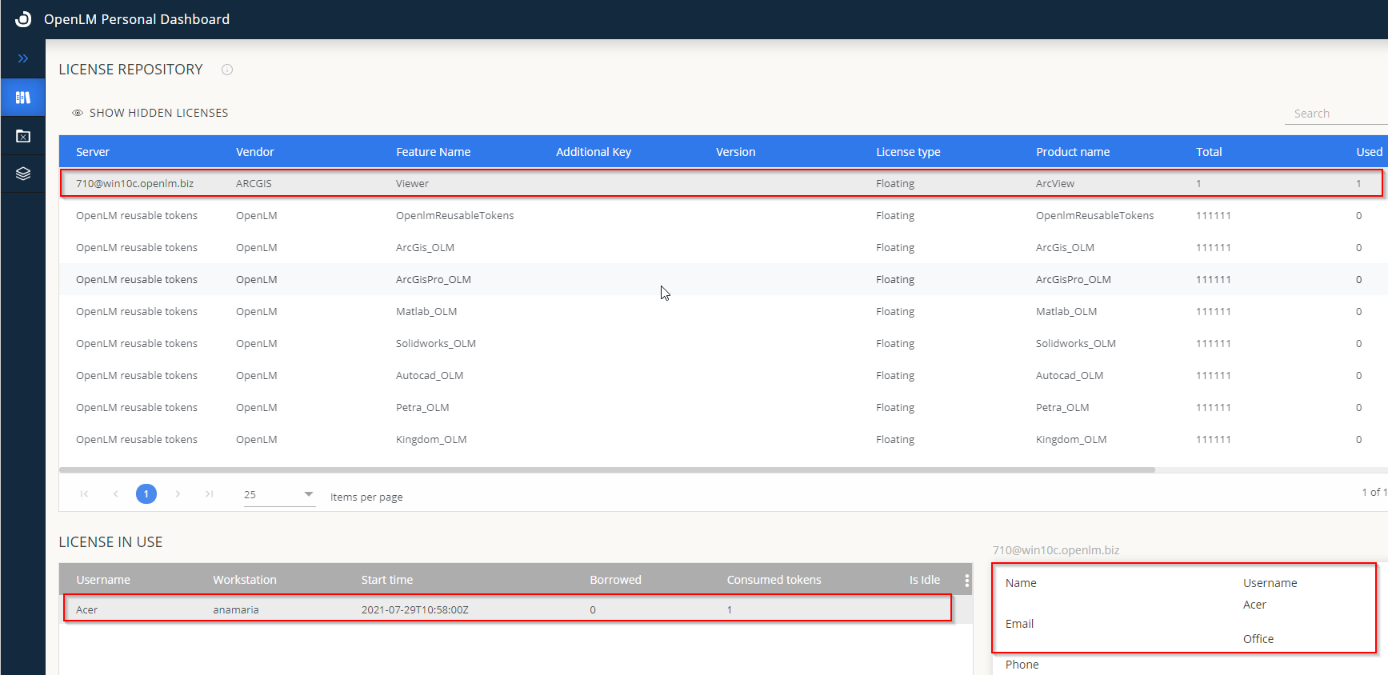Select the layers icon in the left sidebar
This screenshot has height=675, width=1388.
[22, 172]
